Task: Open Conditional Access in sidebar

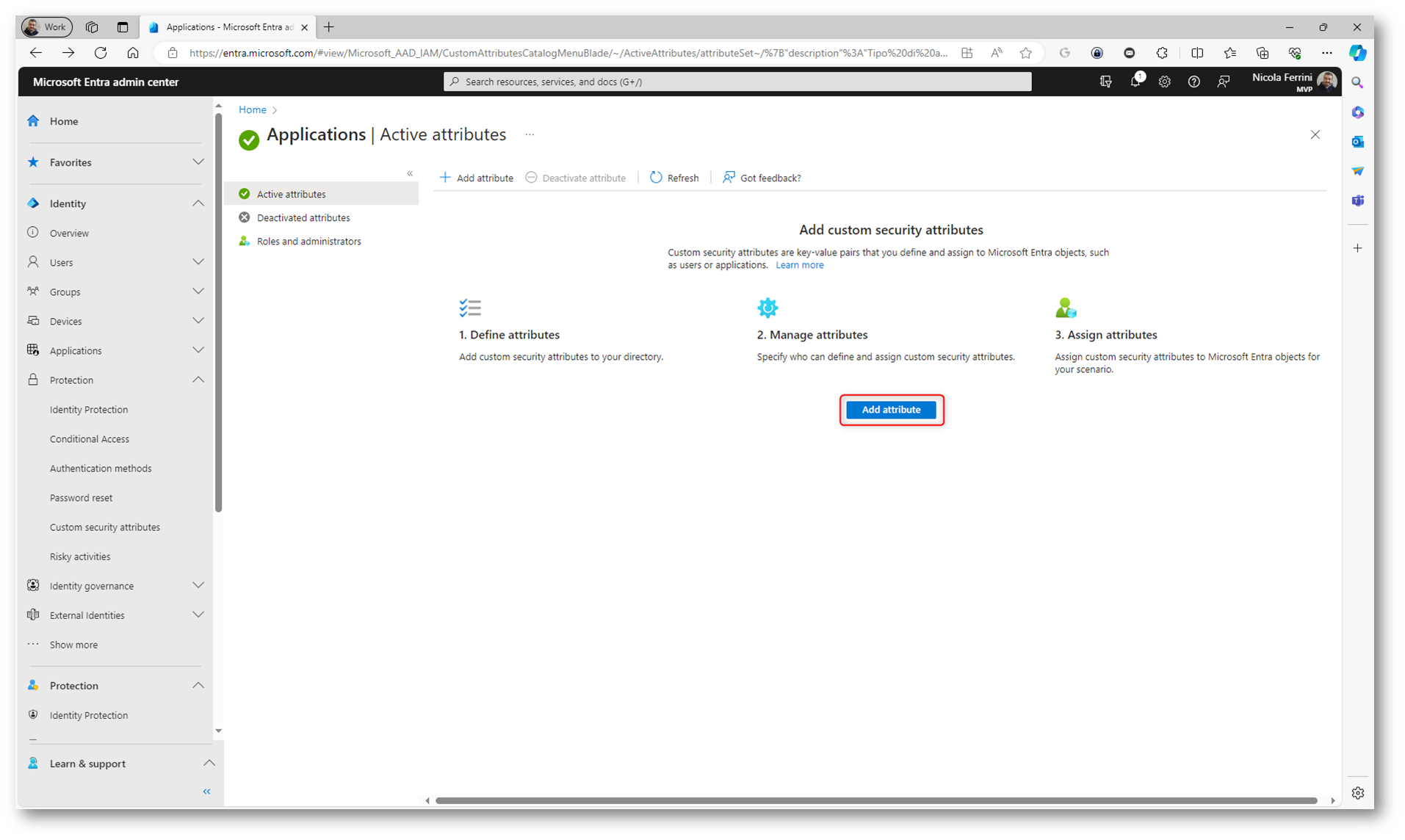Action: 90,439
